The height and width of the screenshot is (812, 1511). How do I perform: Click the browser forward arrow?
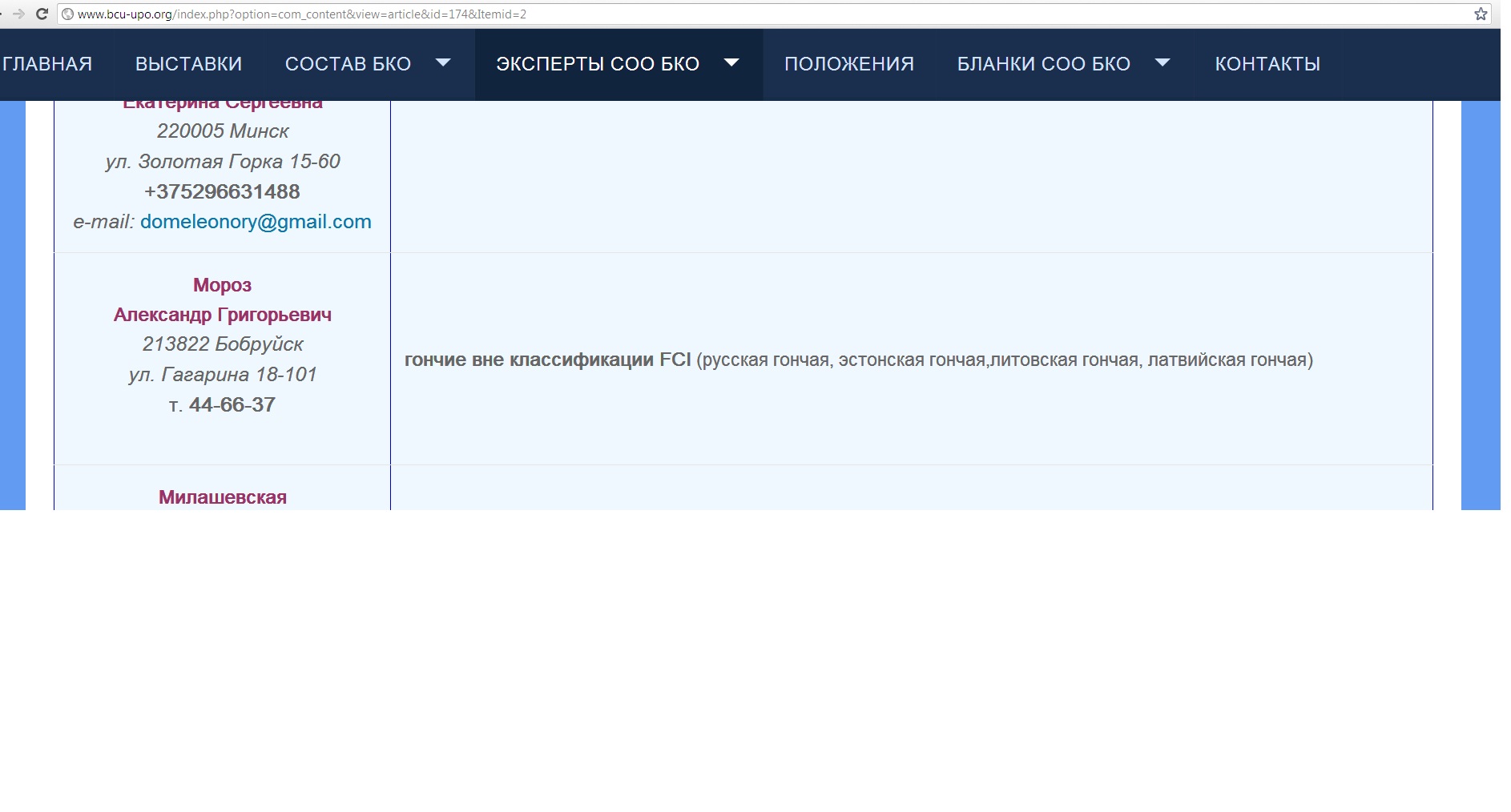pyautogui.click(x=18, y=14)
